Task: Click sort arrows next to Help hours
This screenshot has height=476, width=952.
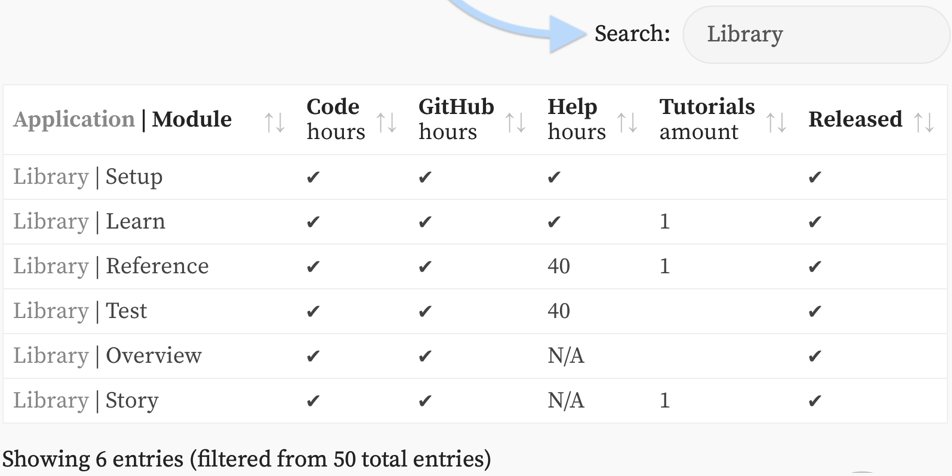Action: tap(627, 122)
